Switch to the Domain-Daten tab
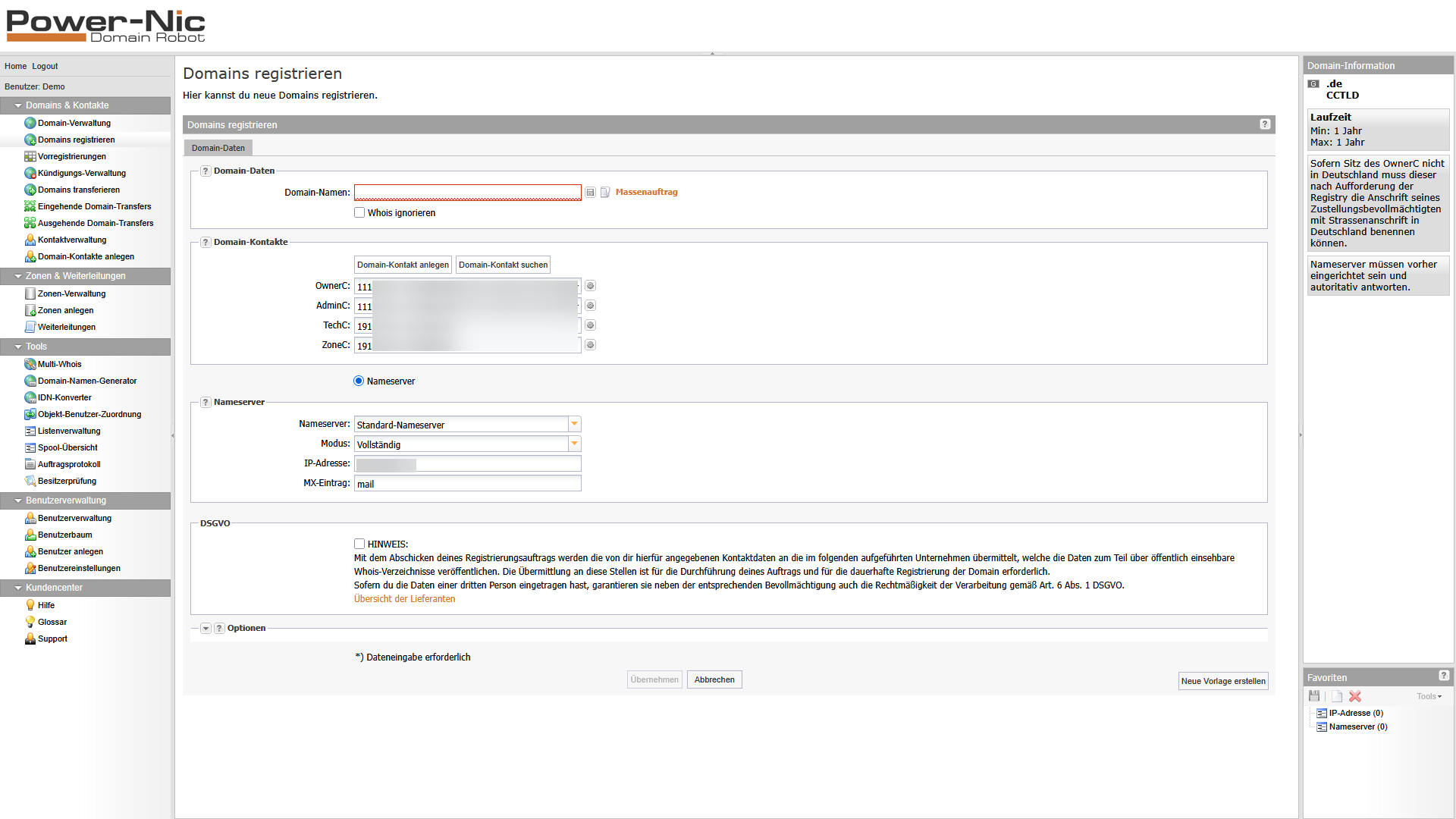Viewport: 1456px width, 819px height. (x=218, y=148)
